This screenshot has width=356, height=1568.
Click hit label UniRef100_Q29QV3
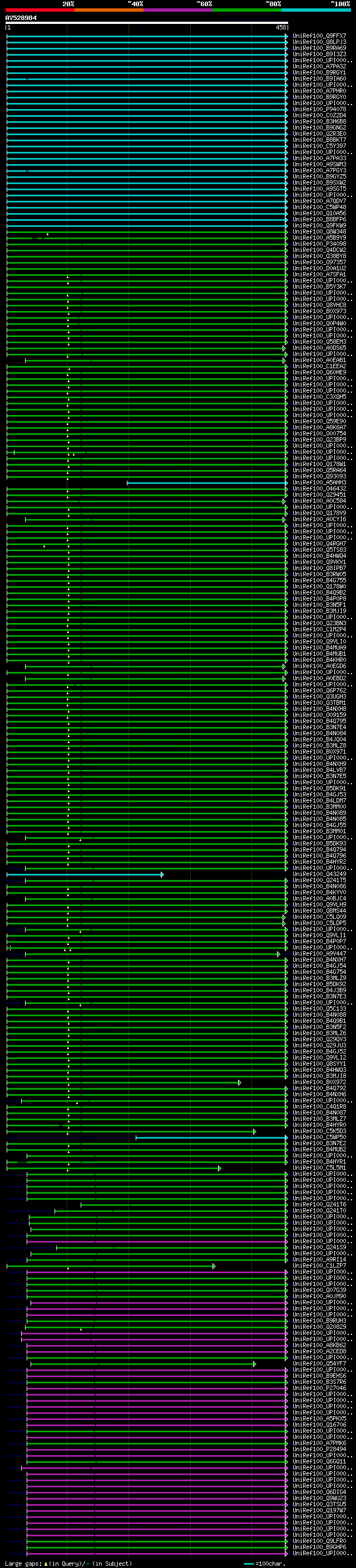click(319, 1039)
